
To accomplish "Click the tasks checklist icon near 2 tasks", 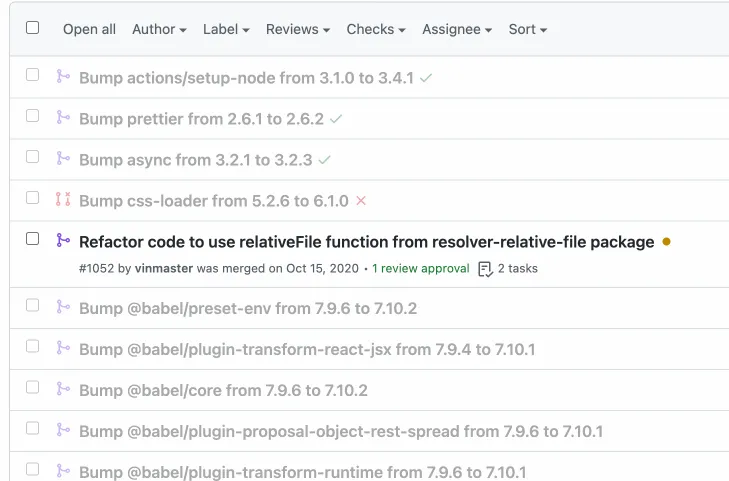I will pos(485,269).
